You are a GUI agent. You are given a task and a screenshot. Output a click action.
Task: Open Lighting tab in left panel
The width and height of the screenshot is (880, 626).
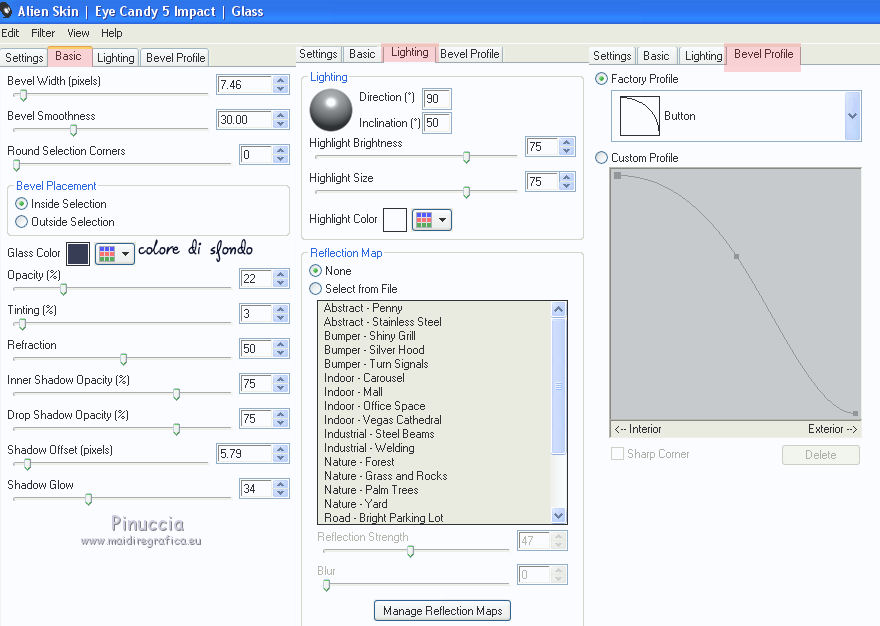tap(116, 57)
